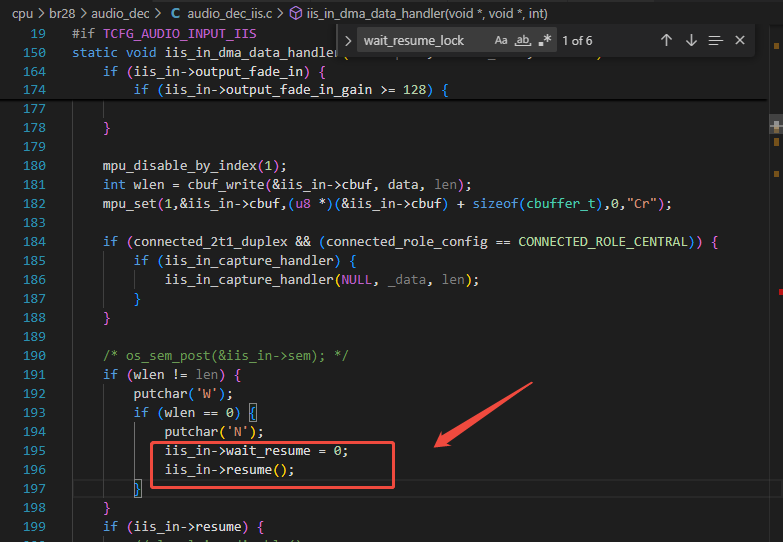This screenshot has height=542, width=783.
Task: Close the find widget
Action: (740, 40)
